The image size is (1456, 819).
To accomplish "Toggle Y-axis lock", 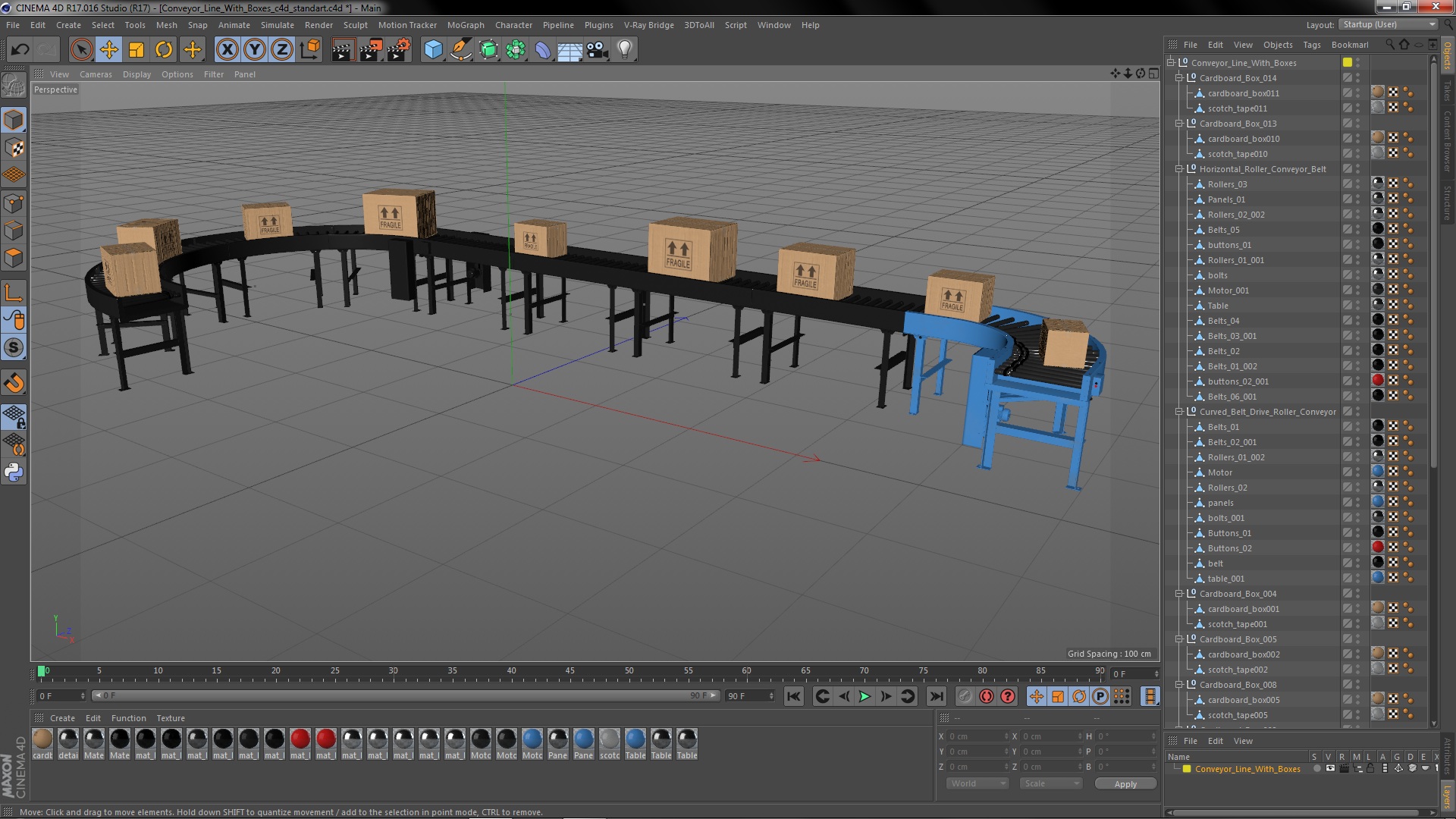I will pyautogui.click(x=255, y=50).
